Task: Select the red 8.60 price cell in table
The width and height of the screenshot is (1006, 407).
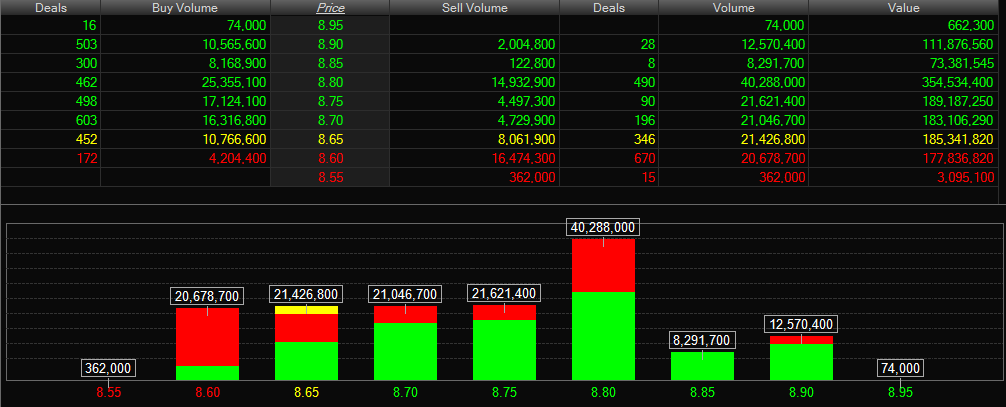Action: (330, 158)
